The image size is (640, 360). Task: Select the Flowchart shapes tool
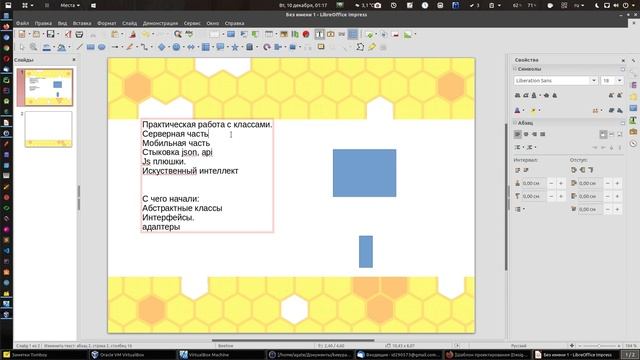tap(206, 47)
